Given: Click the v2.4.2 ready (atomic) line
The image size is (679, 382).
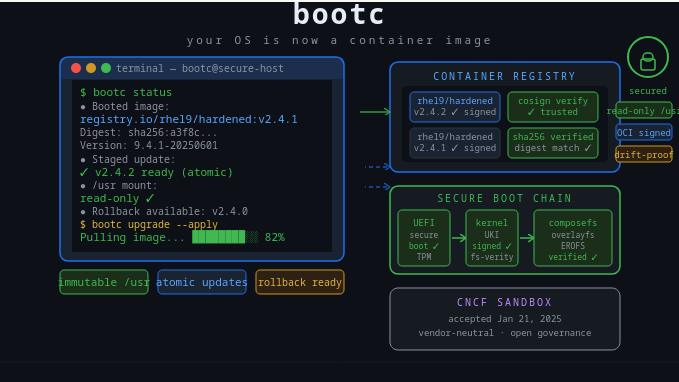Looking at the screenshot, I should click(156, 172).
